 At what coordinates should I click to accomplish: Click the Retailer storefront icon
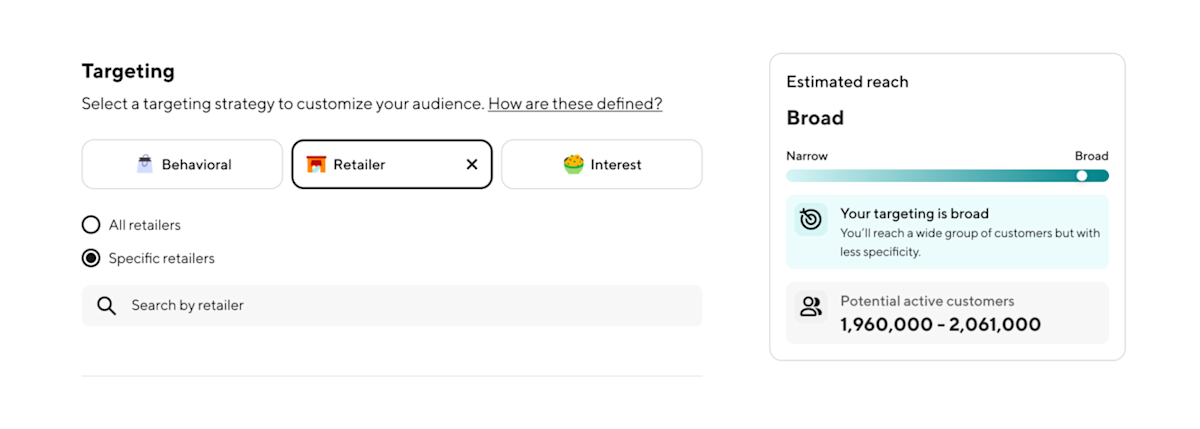[x=316, y=164]
